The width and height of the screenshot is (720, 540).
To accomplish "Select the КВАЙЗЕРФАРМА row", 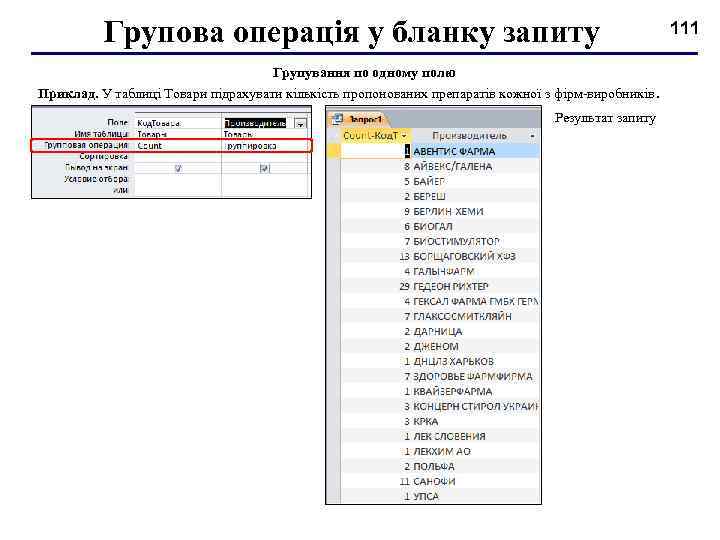I will (x=440, y=391).
